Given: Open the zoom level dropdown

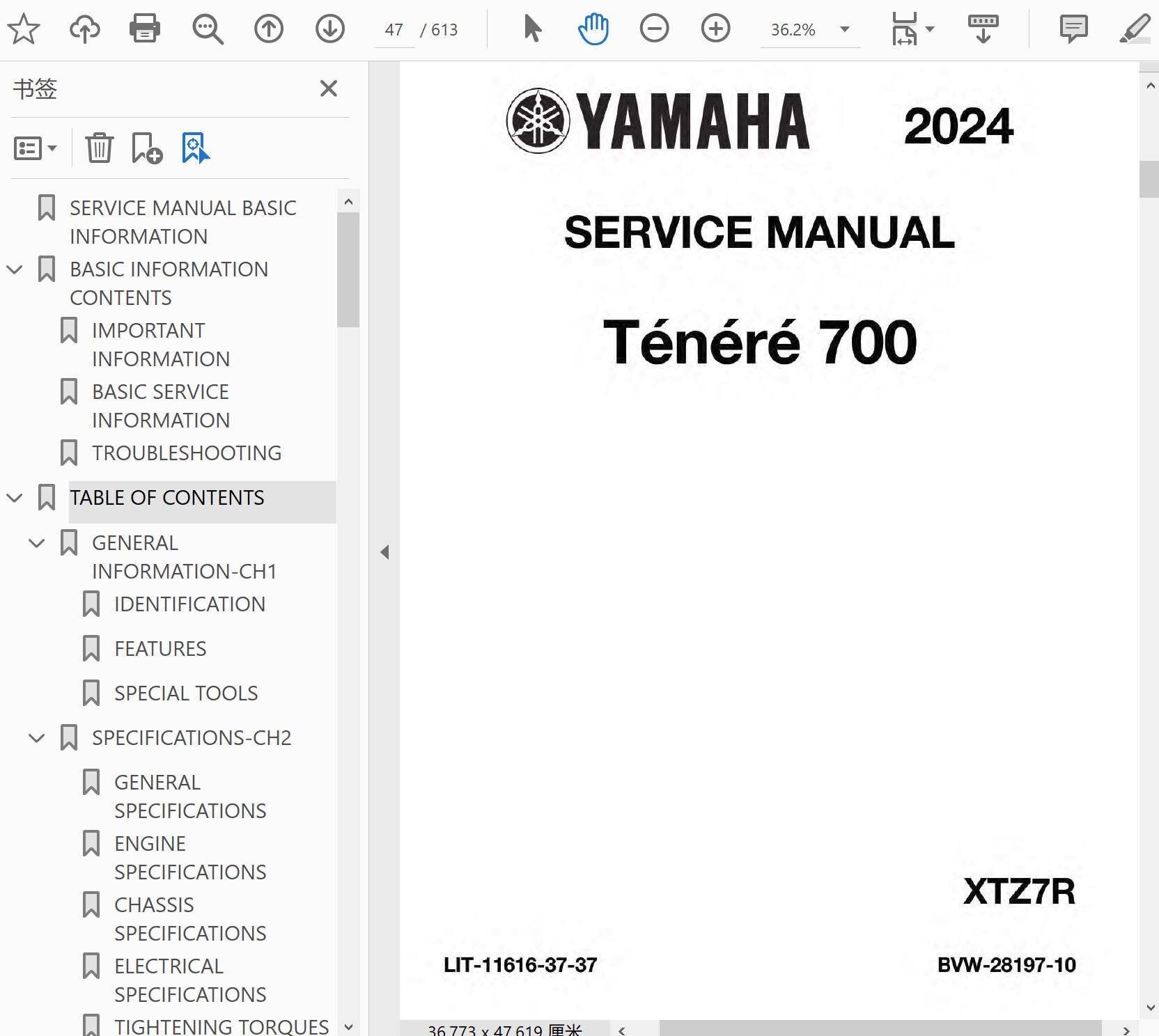Looking at the screenshot, I should [x=845, y=29].
